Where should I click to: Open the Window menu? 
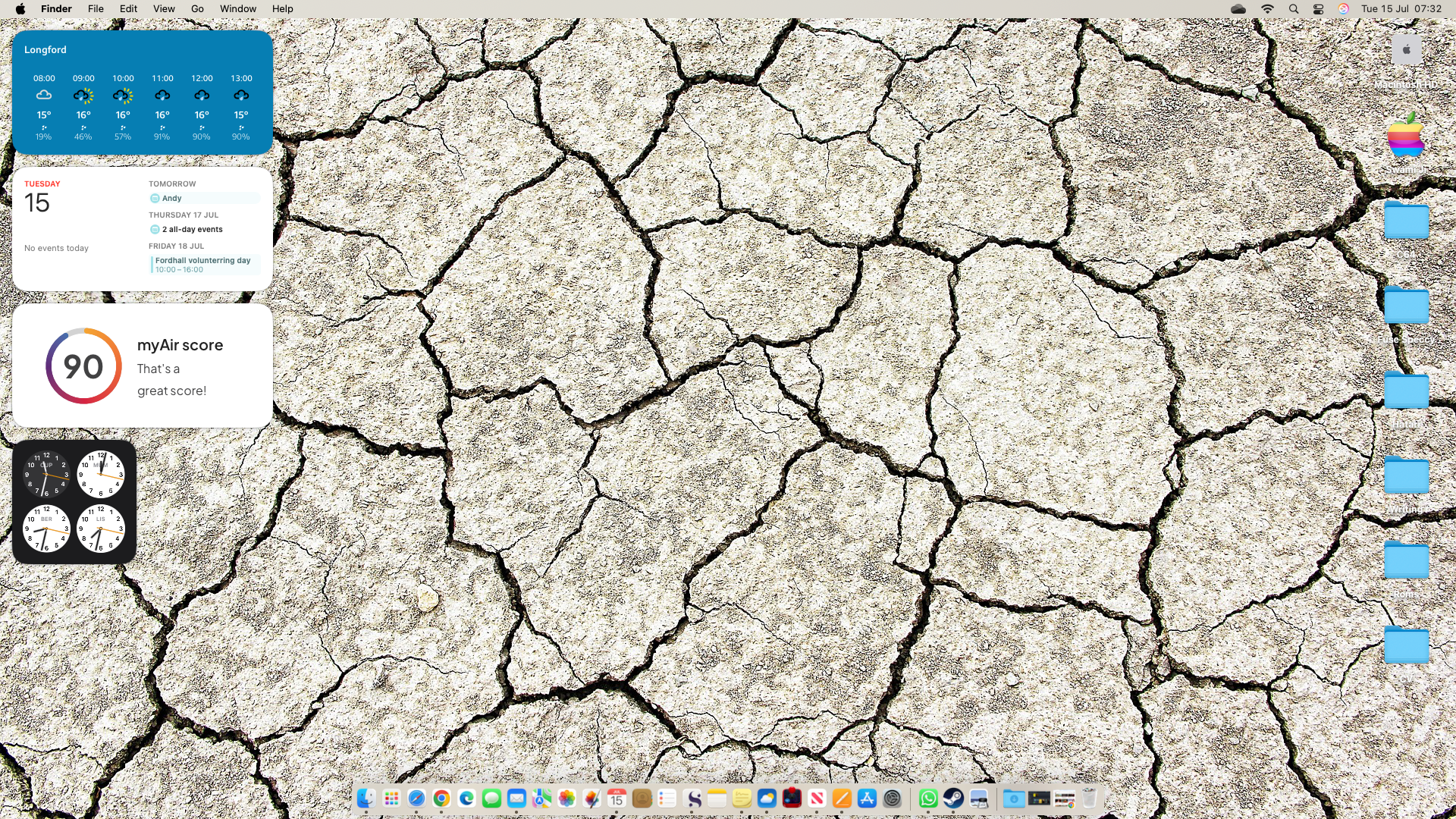(238, 8)
